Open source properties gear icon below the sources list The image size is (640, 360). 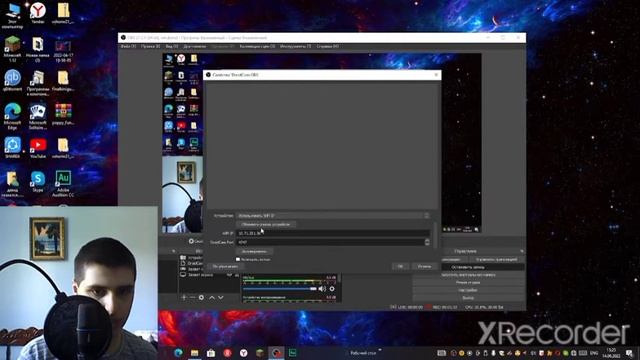(x=201, y=298)
